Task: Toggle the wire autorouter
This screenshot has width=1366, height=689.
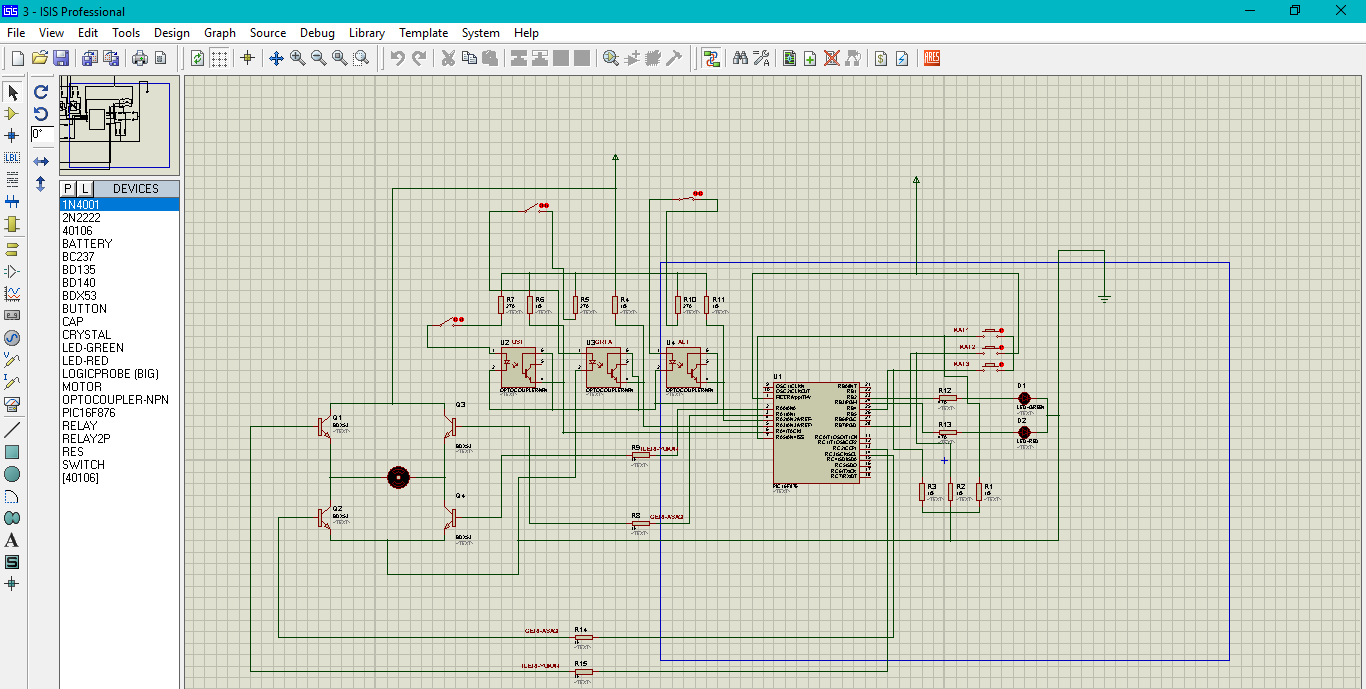Action: pos(711,58)
